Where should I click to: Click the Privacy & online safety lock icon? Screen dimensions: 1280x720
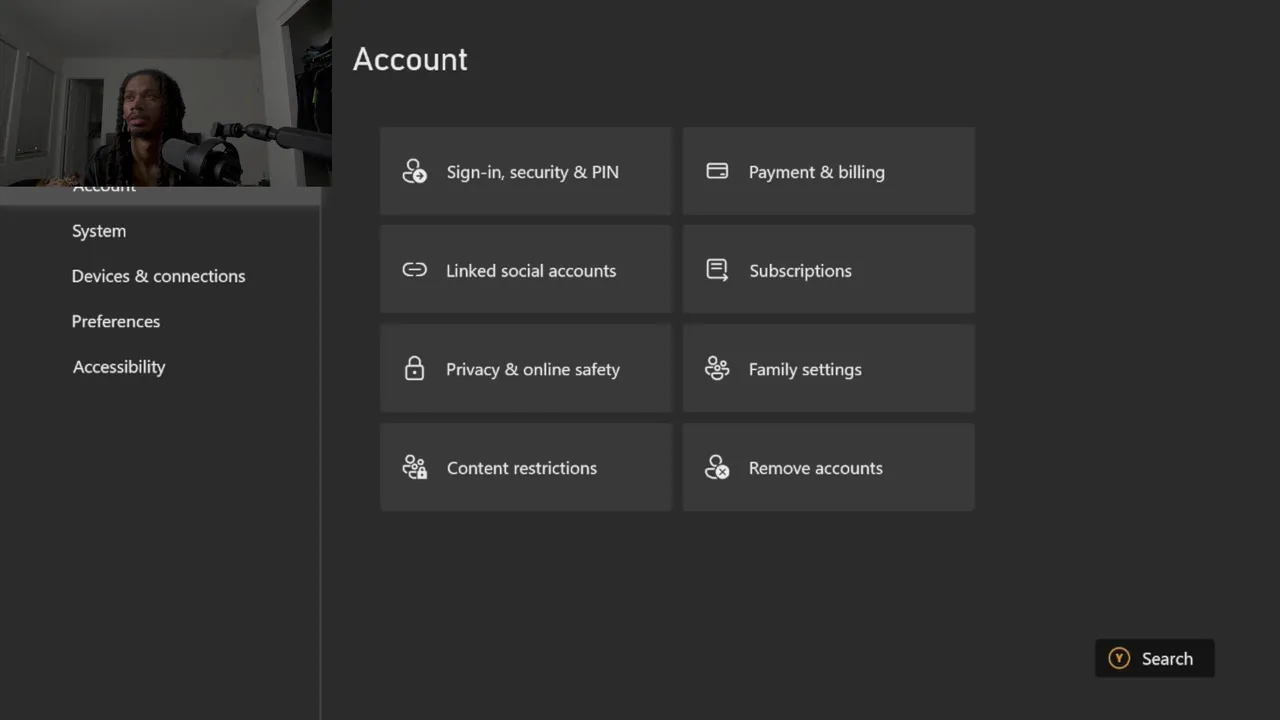coord(414,369)
